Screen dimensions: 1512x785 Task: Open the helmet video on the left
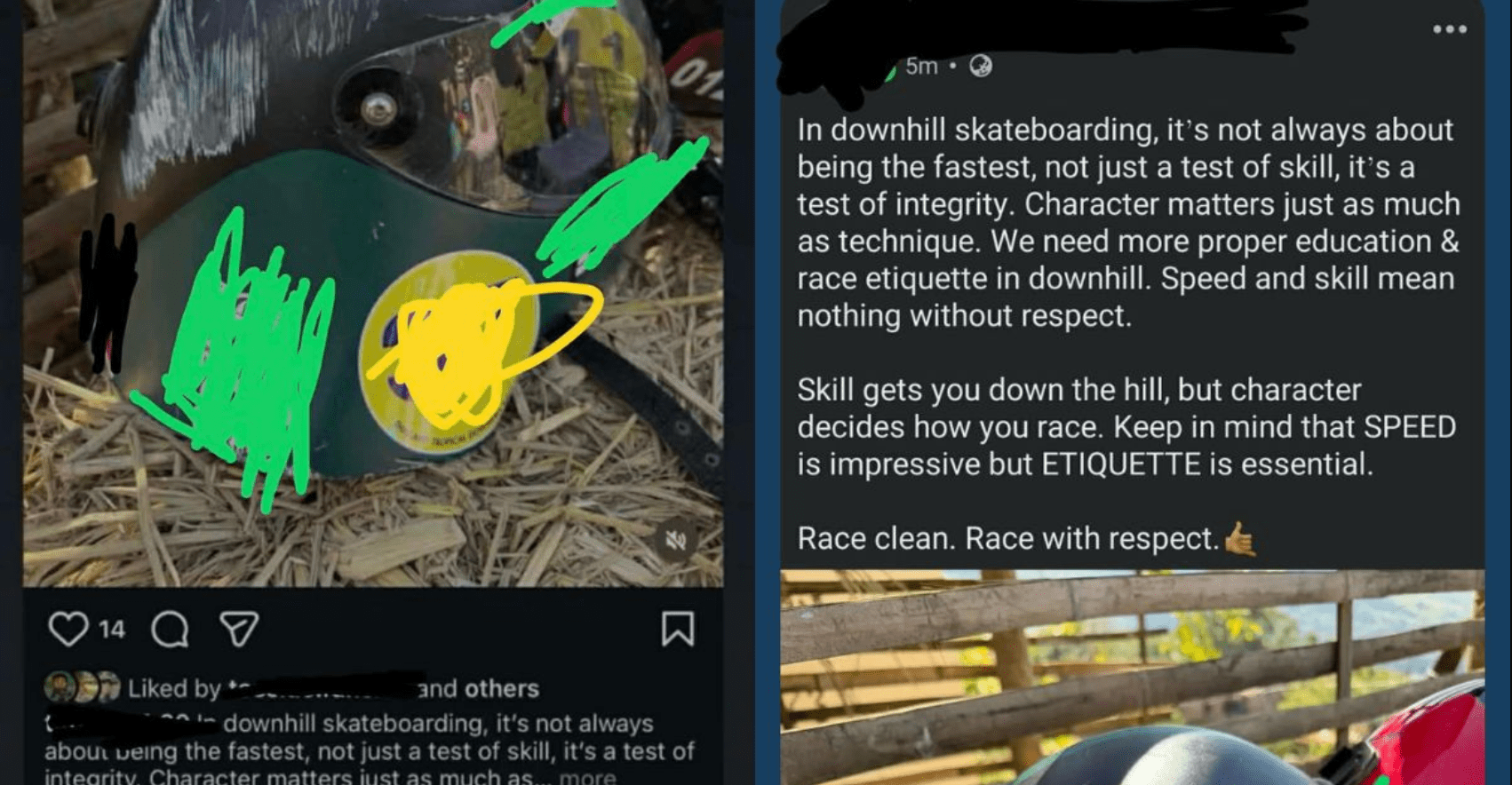[373, 293]
